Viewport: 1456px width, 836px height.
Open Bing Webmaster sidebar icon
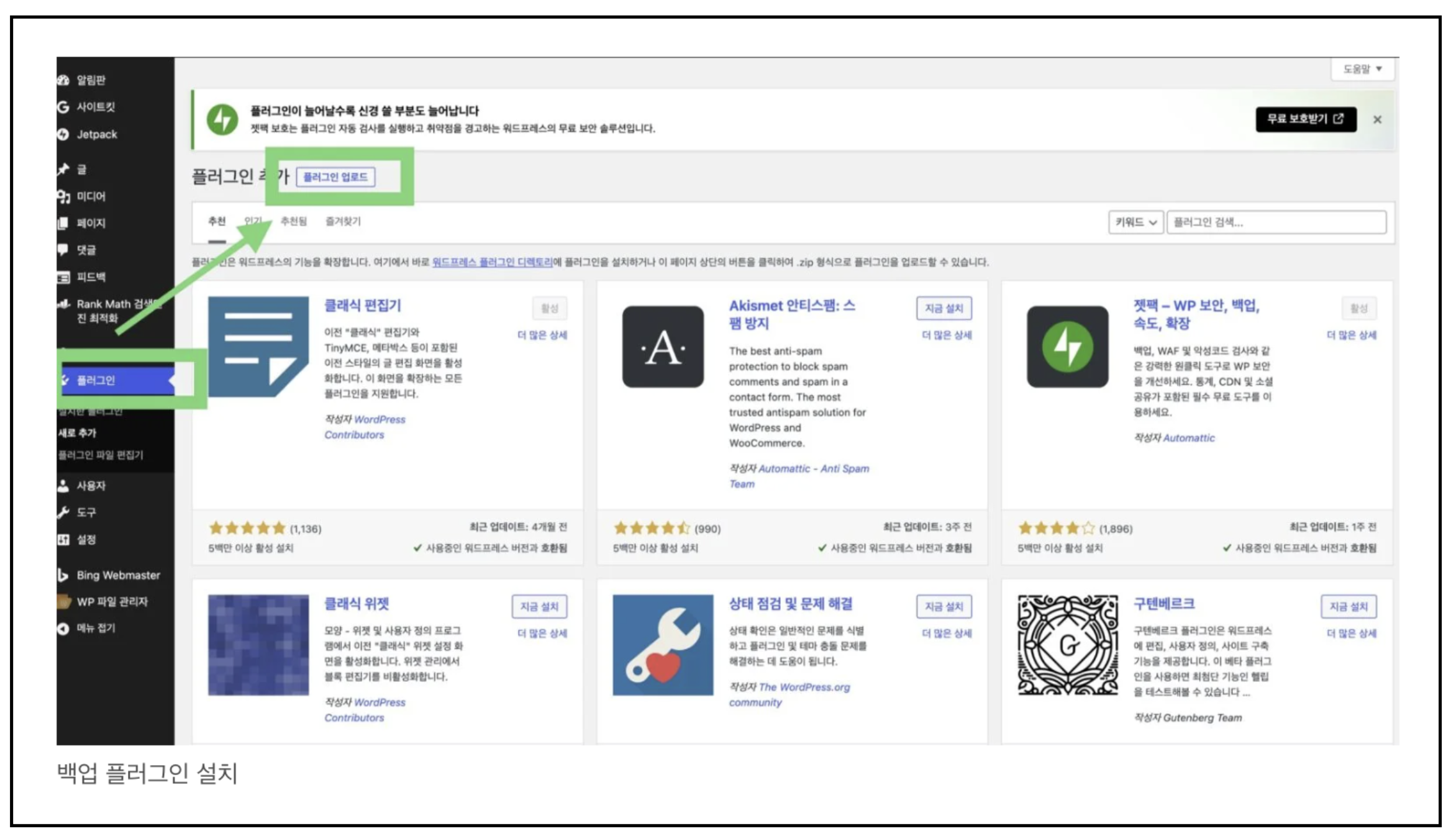tap(63, 575)
